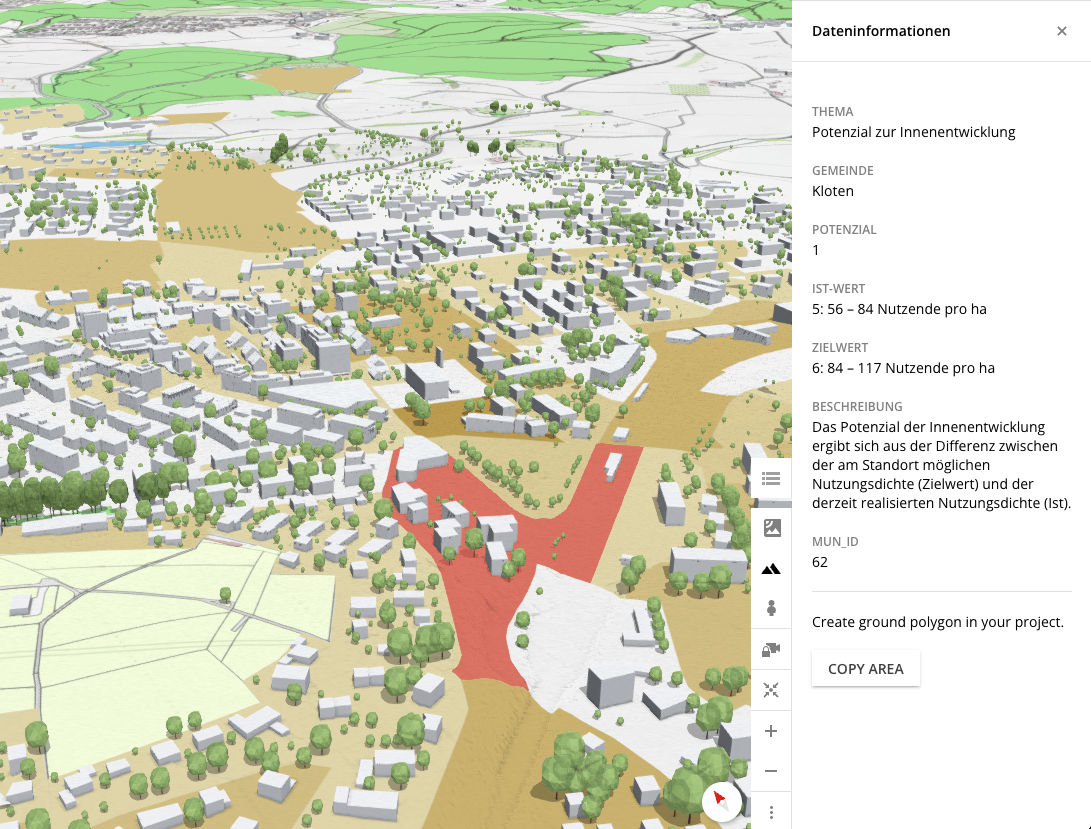Click the Dateninformationen panel title
Image resolution: width=1091 pixels, height=829 pixels.
point(880,31)
